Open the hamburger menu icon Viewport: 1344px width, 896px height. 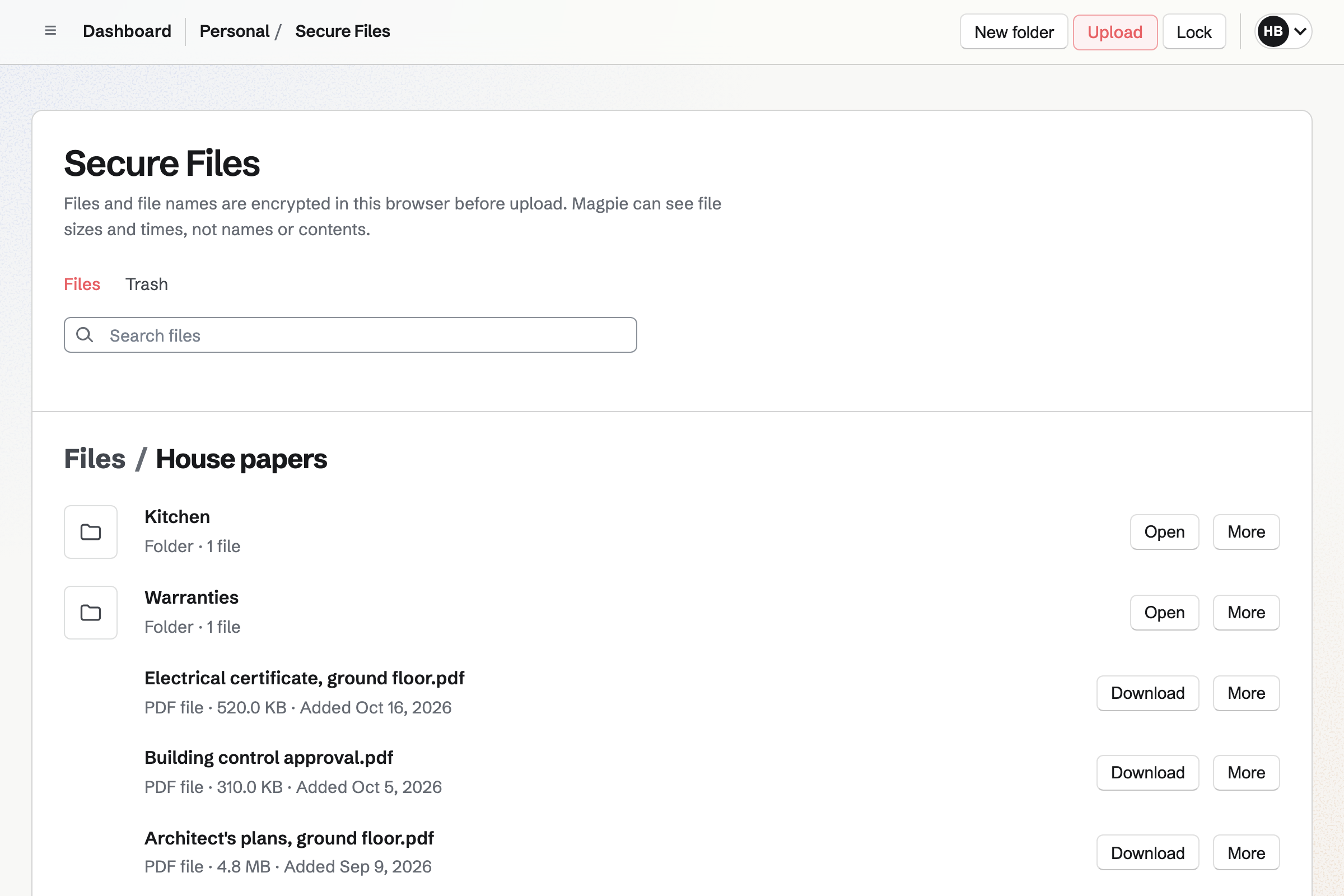pos(50,31)
